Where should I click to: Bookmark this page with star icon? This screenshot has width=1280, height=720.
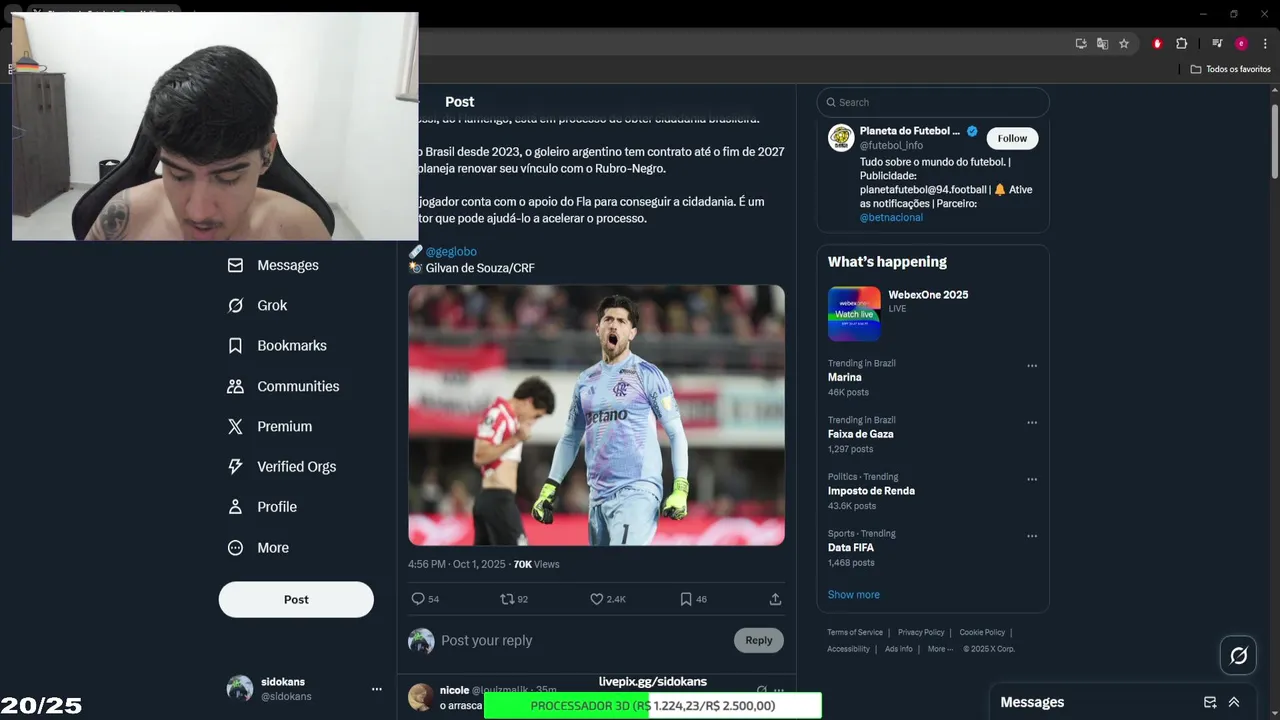(x=1124, y=43)
